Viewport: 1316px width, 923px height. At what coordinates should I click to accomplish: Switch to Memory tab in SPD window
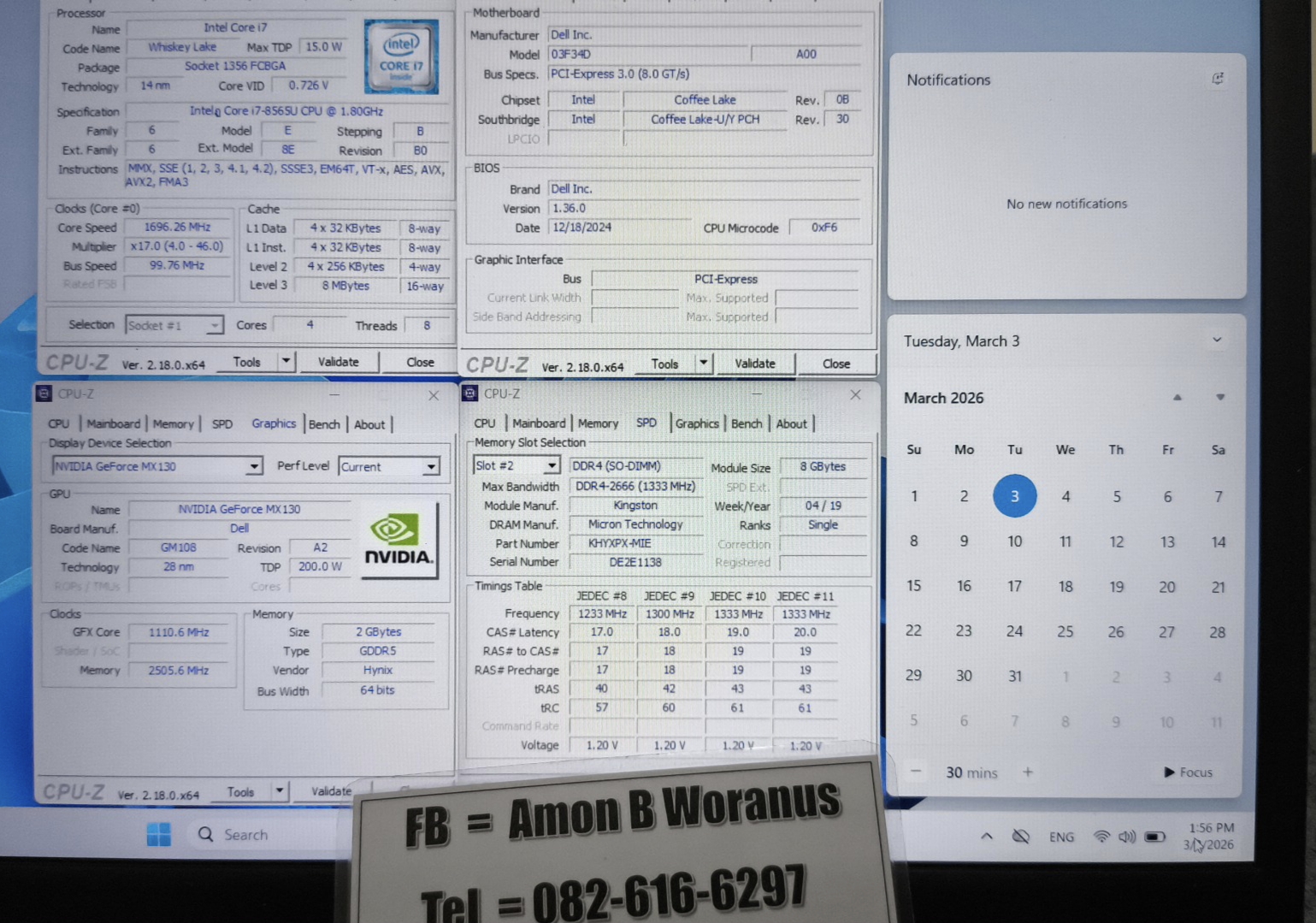click(x=598, y=423)
